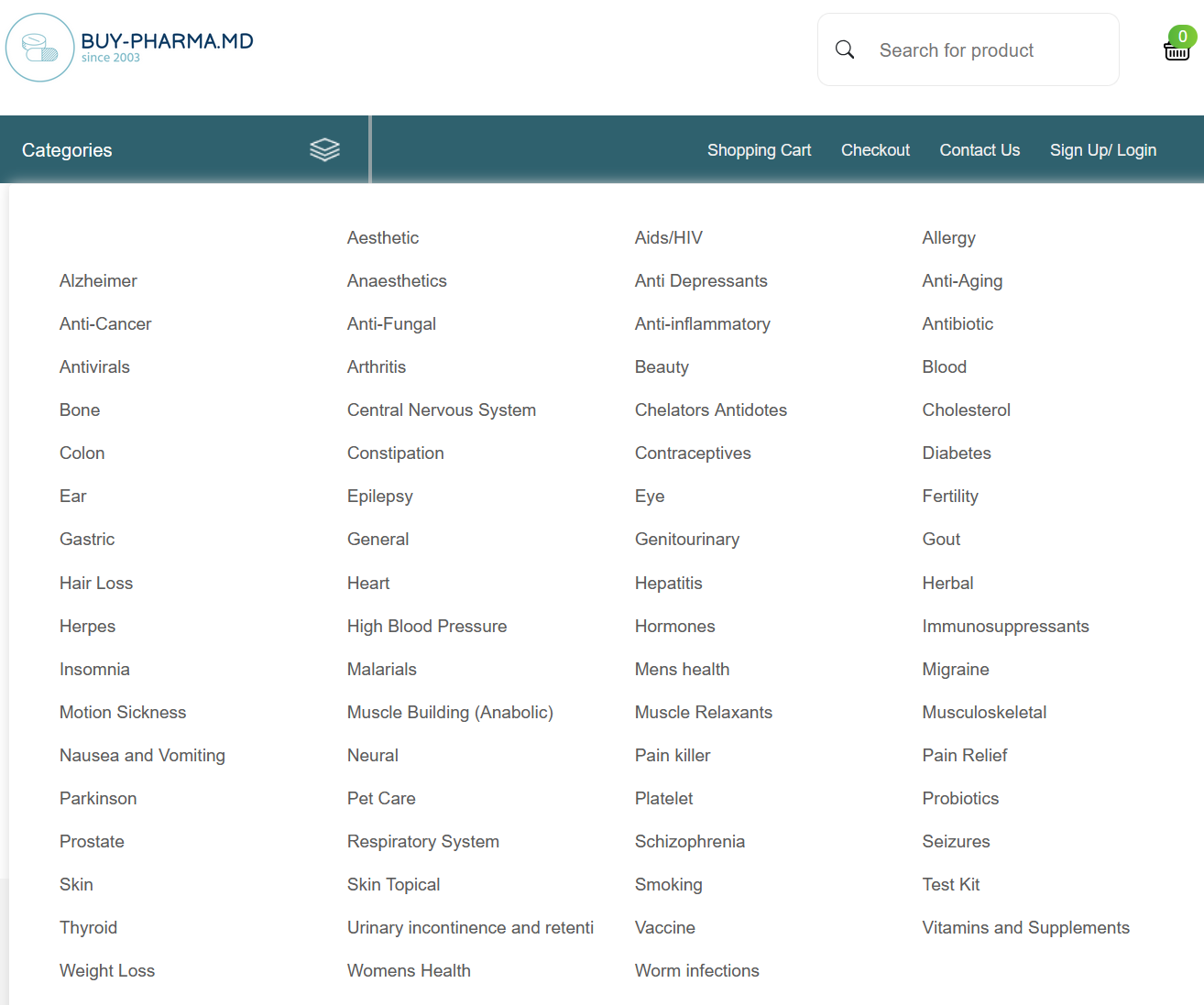Open Anti-Cancer category

[105, 324]
